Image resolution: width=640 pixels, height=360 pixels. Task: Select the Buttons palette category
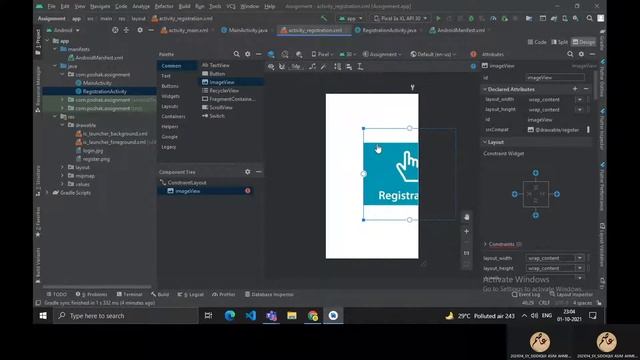[170, 86]
